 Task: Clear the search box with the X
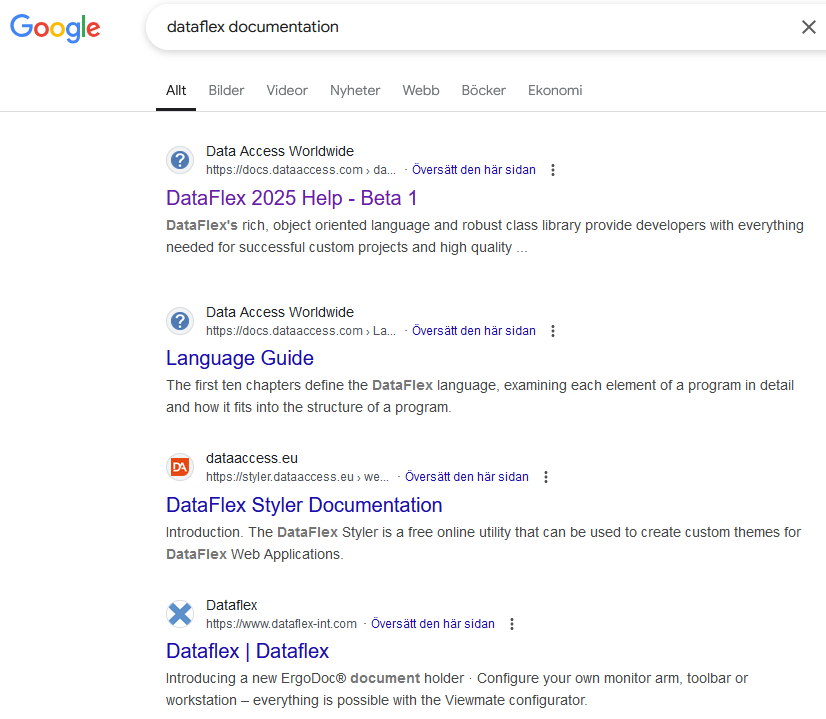[x=809, y=27]
